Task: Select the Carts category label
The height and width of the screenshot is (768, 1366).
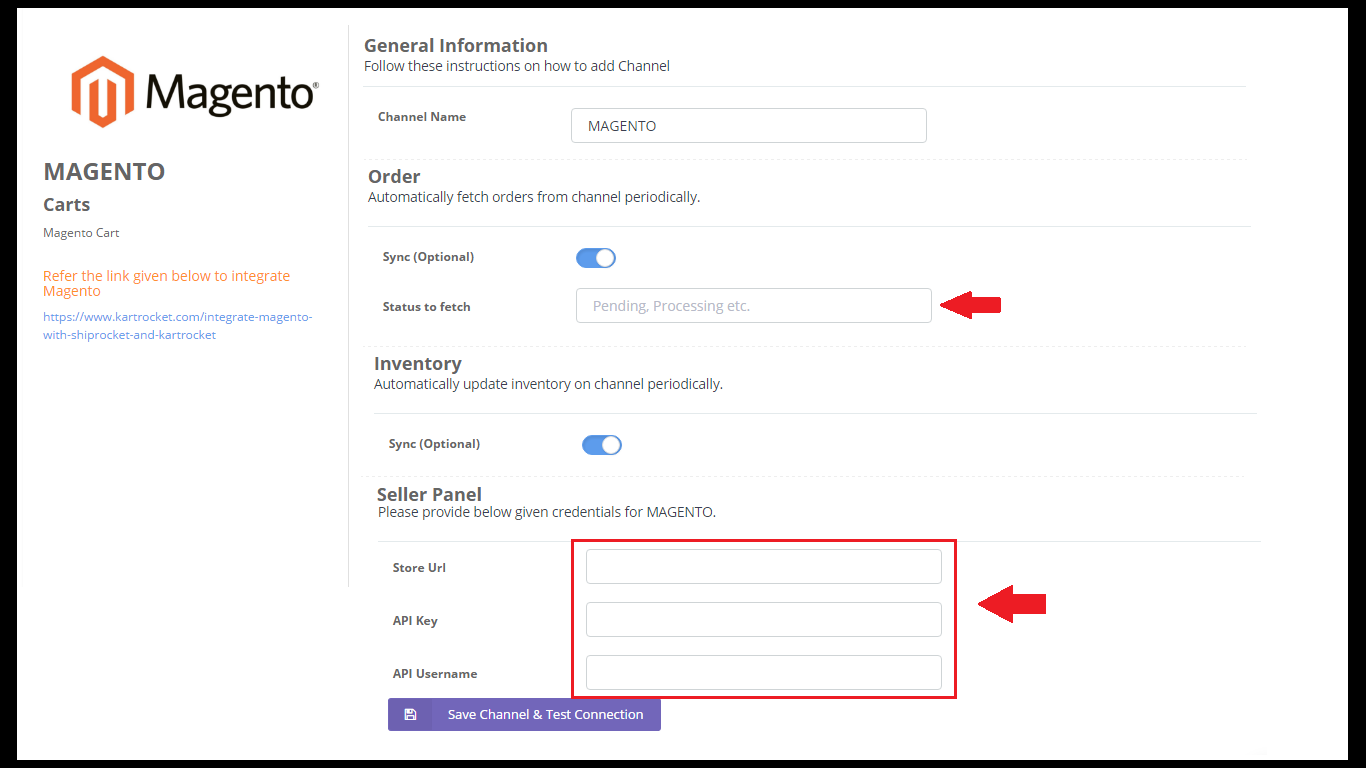Action: [67, 205]
